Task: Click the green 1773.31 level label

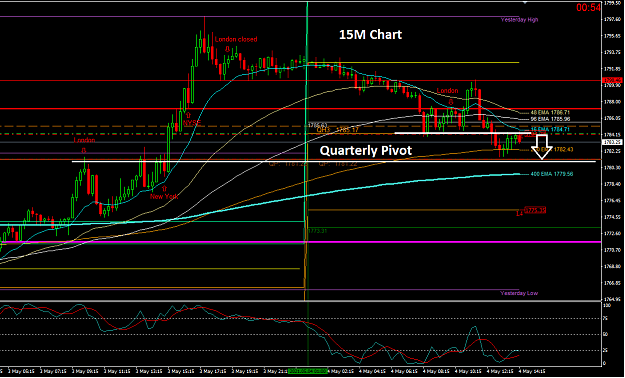Action: tap(317, 231)
